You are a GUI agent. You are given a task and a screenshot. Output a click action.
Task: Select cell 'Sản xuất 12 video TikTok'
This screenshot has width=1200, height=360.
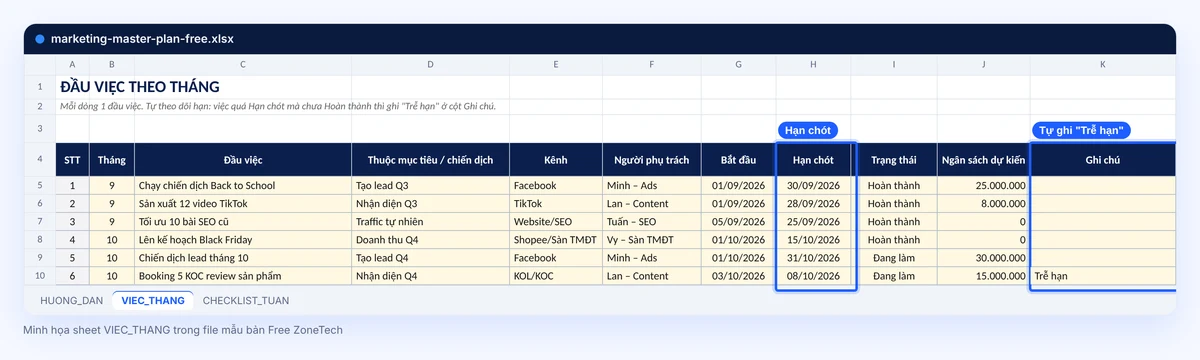tap(243, 203)
